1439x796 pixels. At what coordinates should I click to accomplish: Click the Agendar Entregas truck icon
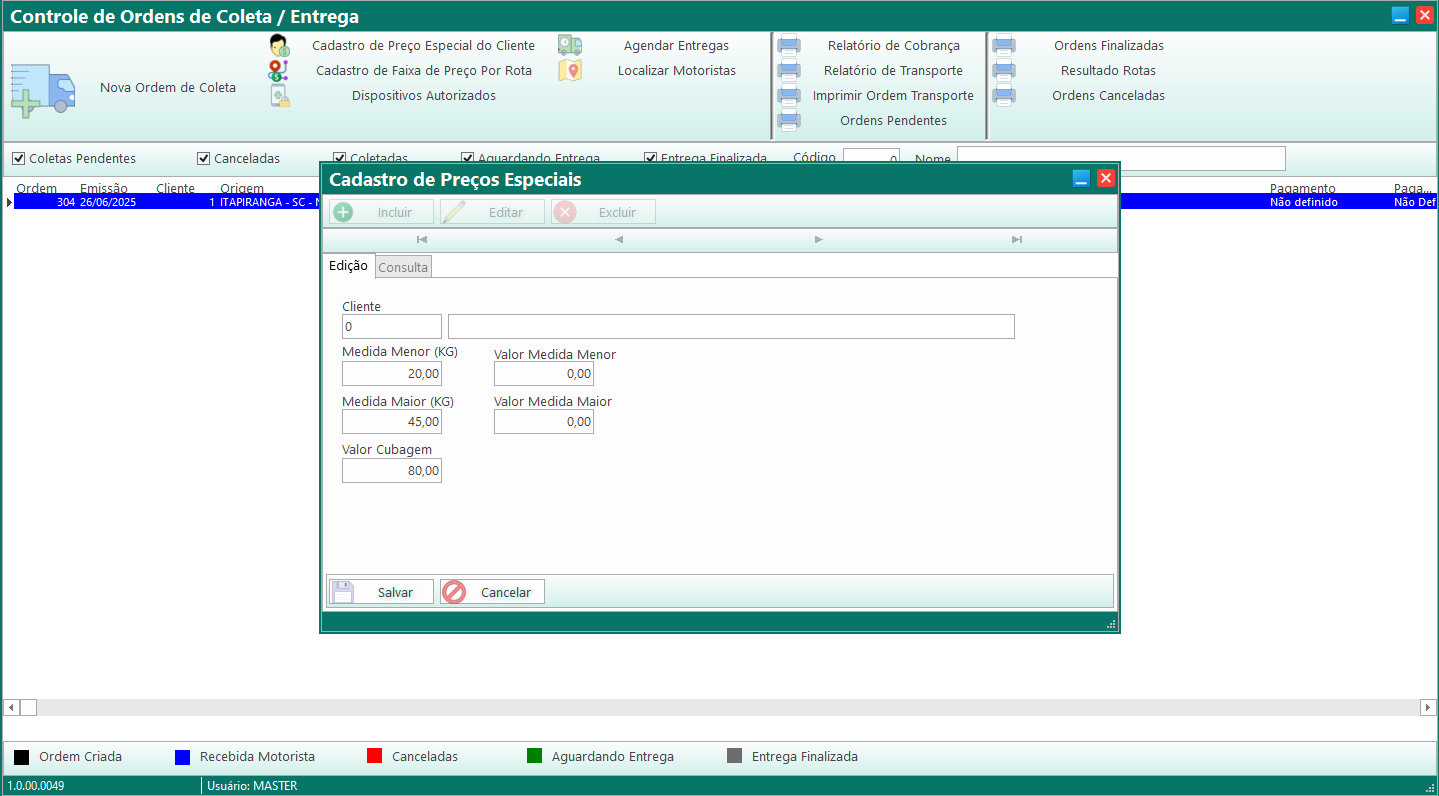coord(570,46)
